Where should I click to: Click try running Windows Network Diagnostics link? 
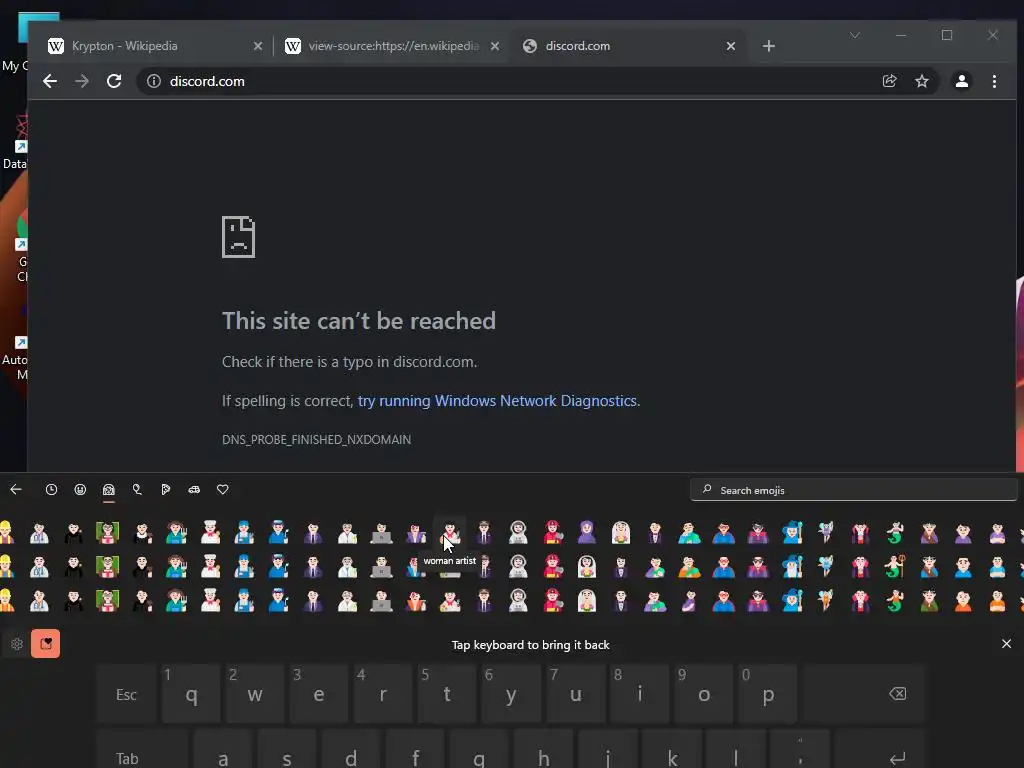pos(497,400)
